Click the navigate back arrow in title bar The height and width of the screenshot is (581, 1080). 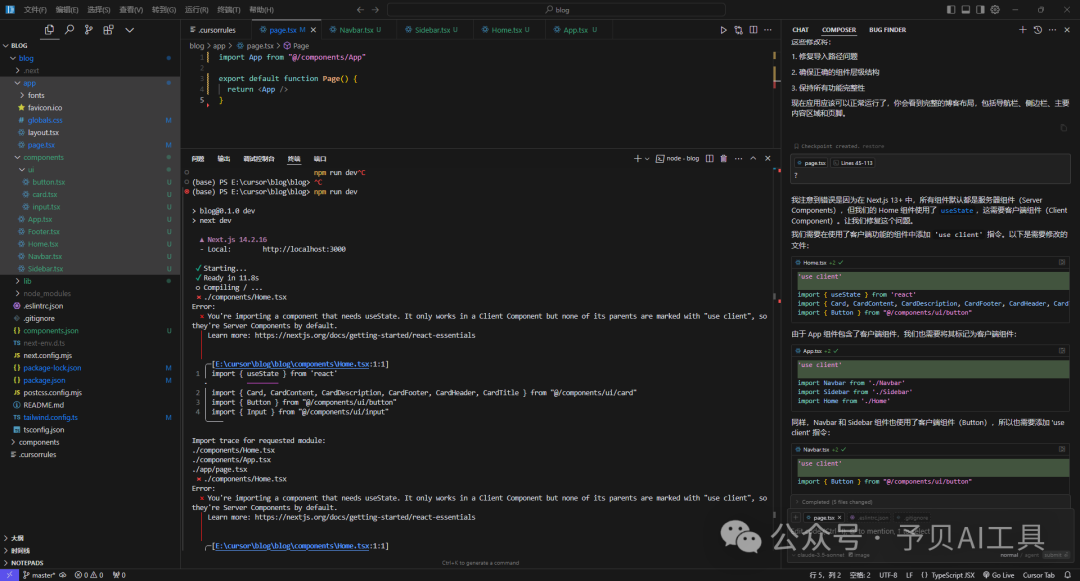point(360,10)
